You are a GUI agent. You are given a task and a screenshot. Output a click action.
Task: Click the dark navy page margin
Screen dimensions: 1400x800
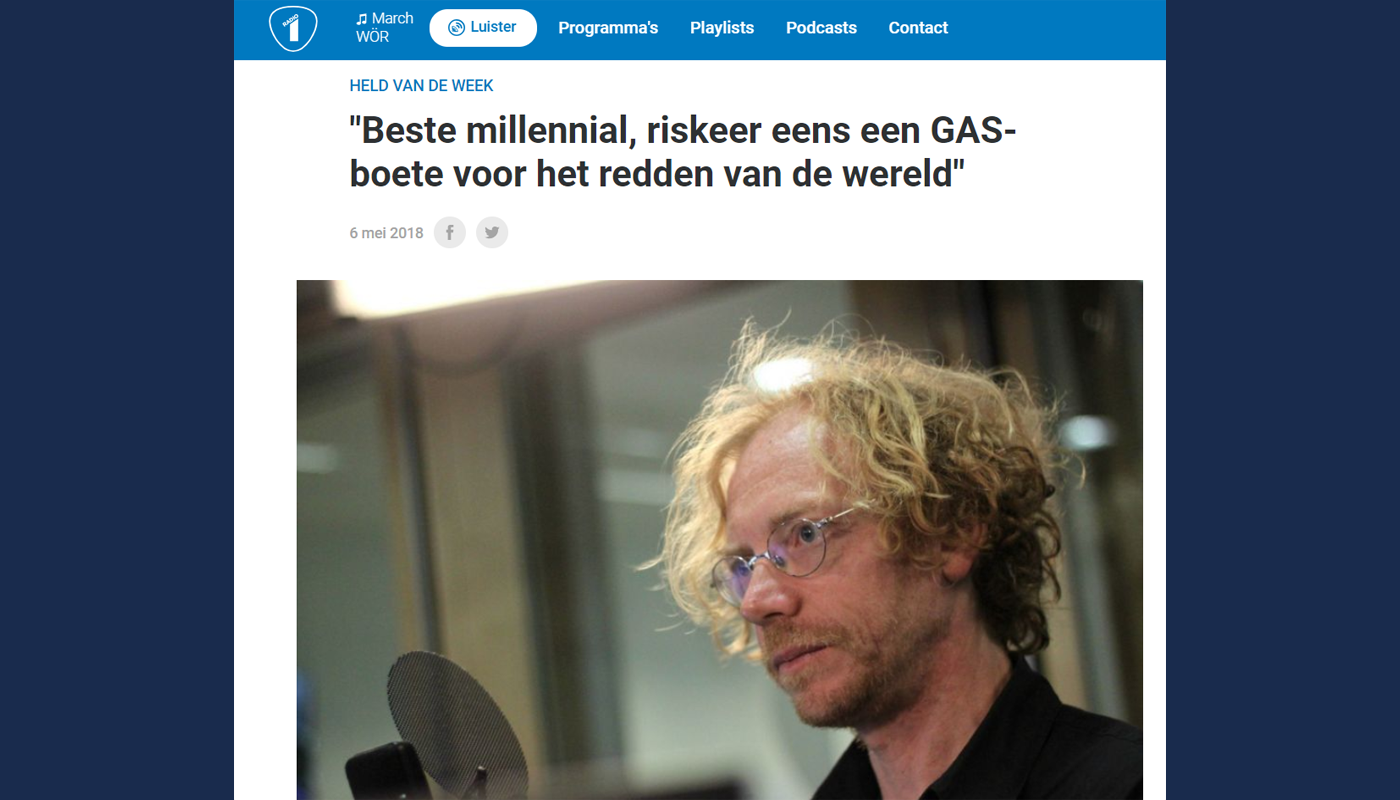[115, 400]
